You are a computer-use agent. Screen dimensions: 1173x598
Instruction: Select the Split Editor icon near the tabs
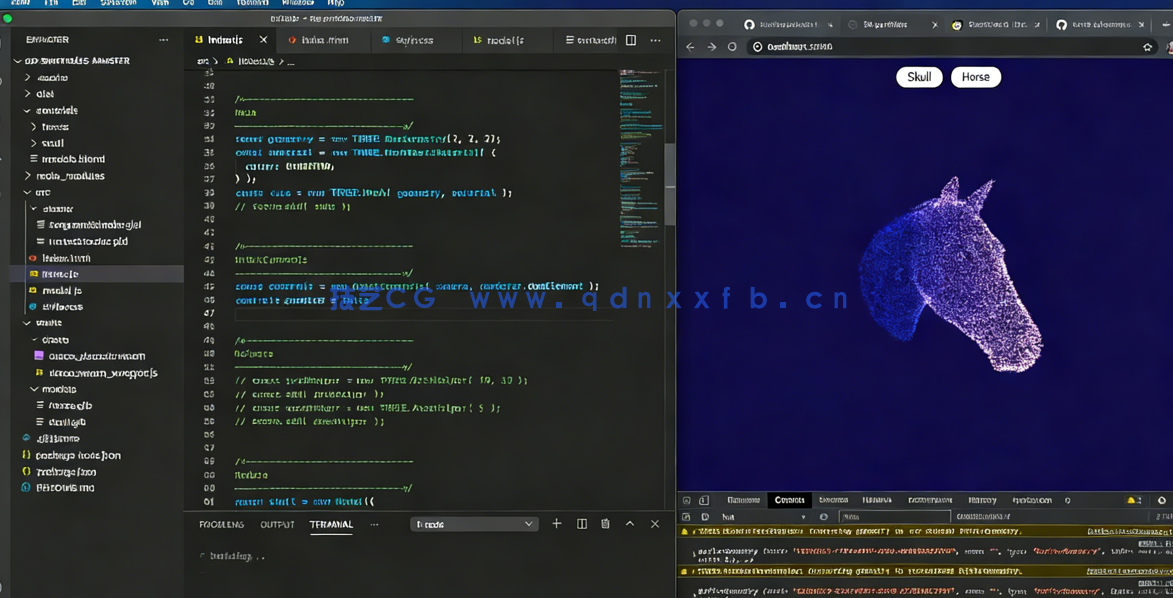click(x=631, y=40)
